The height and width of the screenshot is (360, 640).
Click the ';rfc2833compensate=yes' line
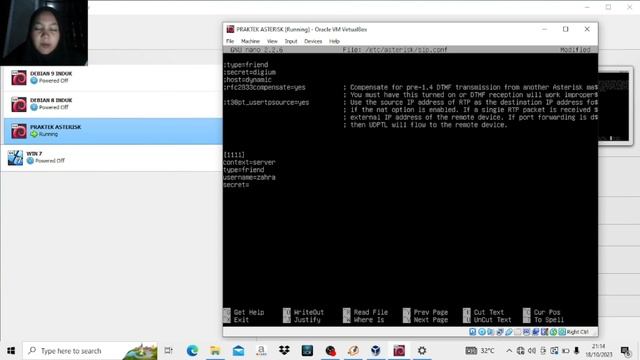pos(264,87)
